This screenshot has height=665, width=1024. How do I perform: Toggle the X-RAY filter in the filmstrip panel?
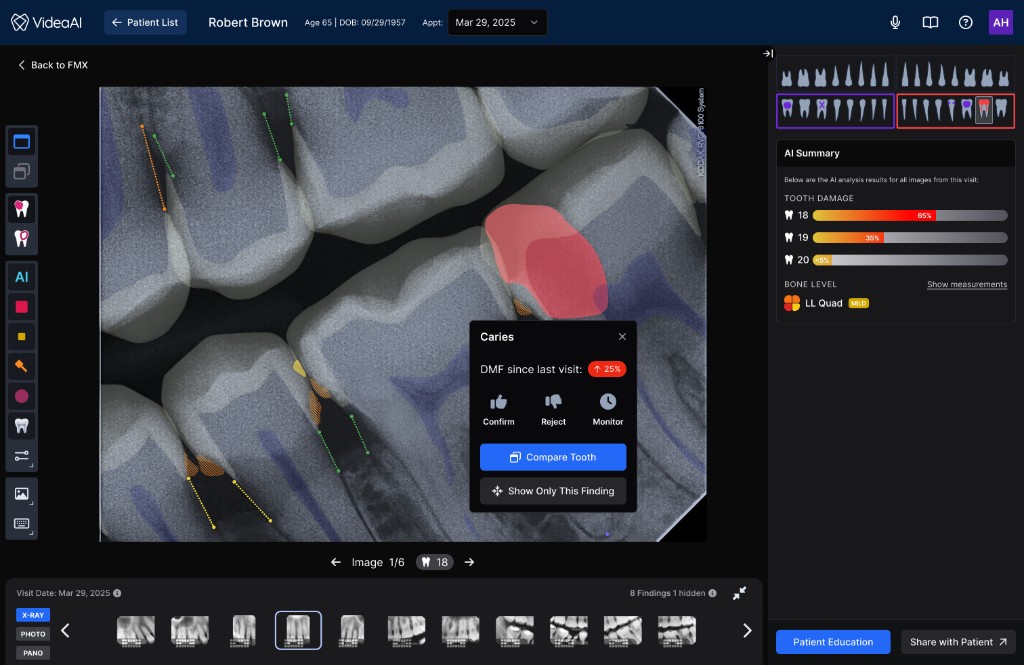coord(32,615)
